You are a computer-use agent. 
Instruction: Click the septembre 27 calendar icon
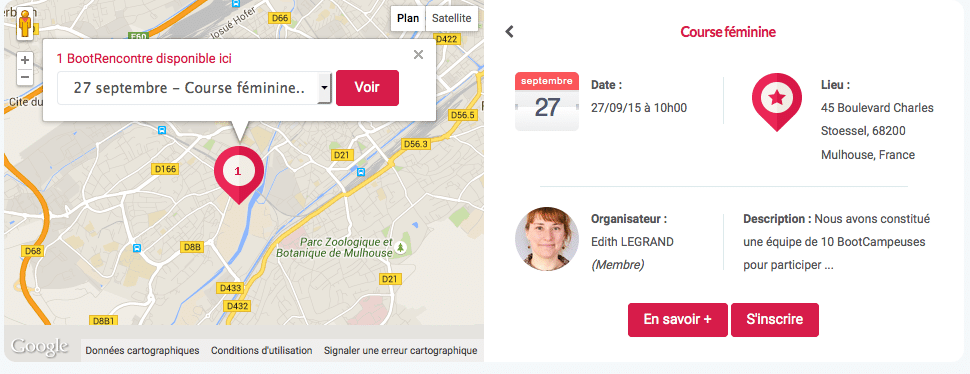coord(547,101)
